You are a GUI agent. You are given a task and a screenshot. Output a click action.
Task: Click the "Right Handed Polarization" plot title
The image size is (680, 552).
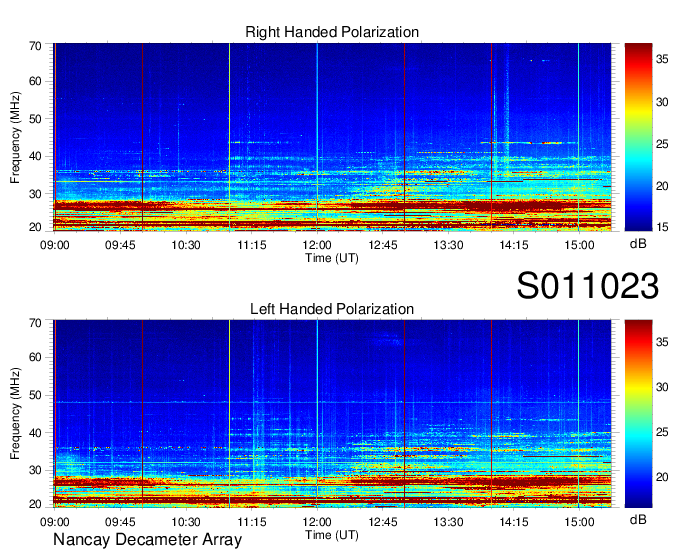click(x=332, y=32)
